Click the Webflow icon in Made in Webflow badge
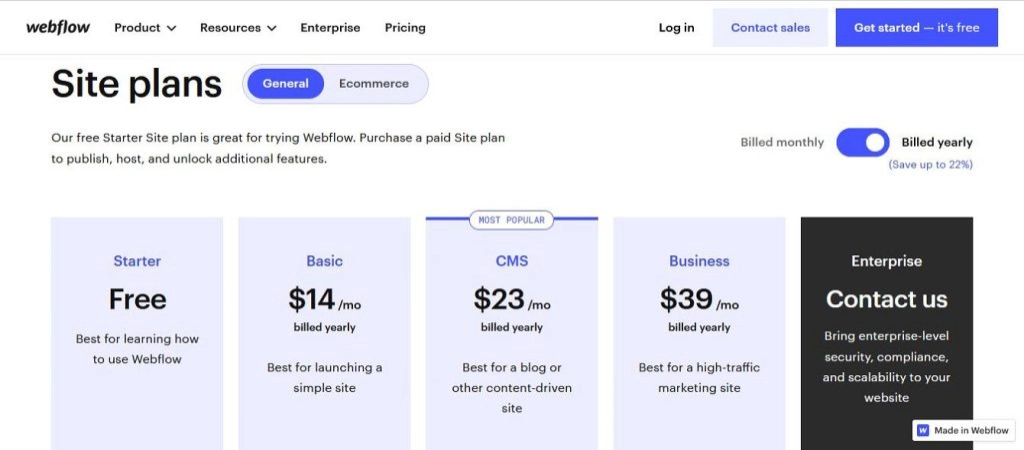The height and width of the screenshot is (450, 1024). tap(923, 430)
